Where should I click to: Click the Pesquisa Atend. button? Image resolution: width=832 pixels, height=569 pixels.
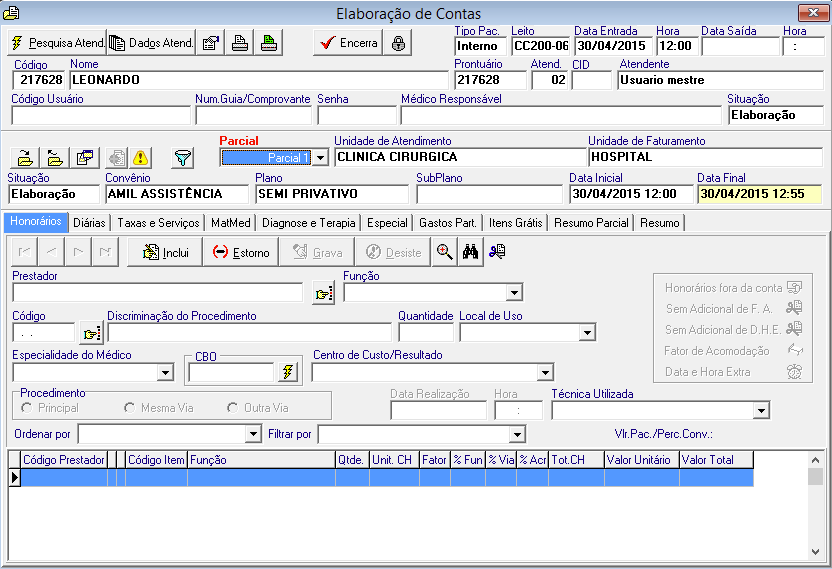coord(57,42)
